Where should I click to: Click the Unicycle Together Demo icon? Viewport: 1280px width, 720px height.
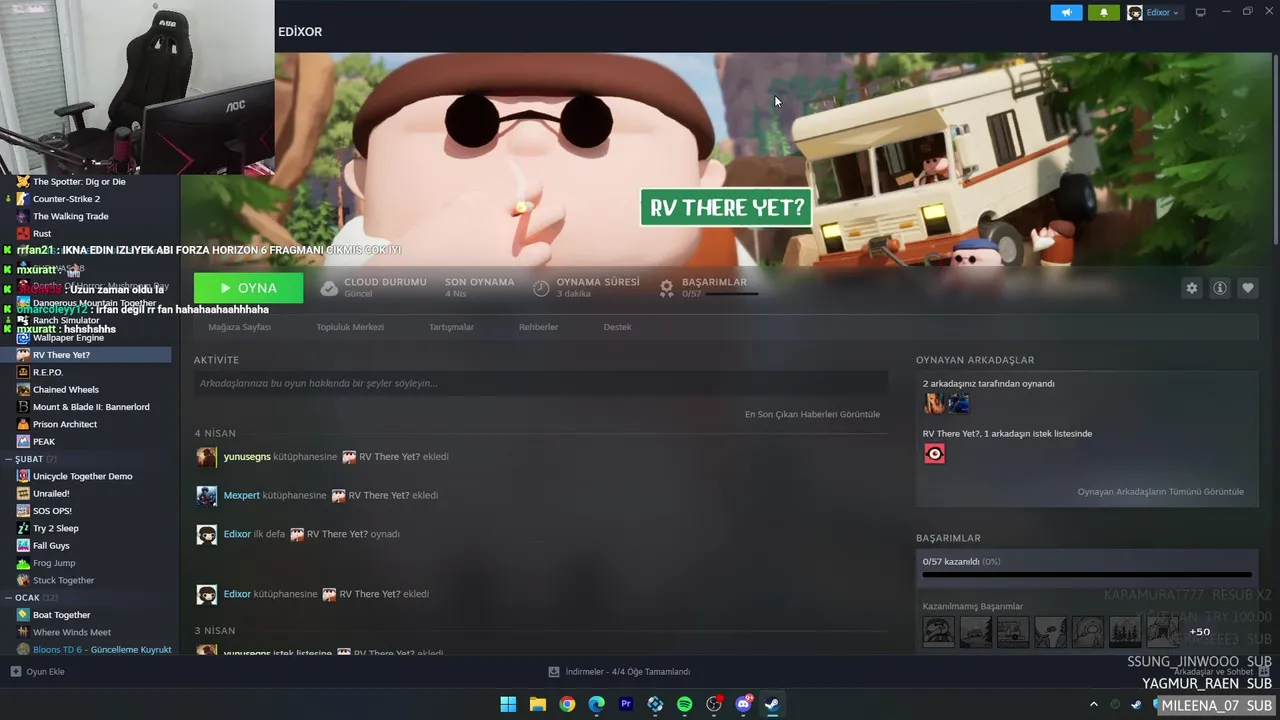click(x=23, y=476)
